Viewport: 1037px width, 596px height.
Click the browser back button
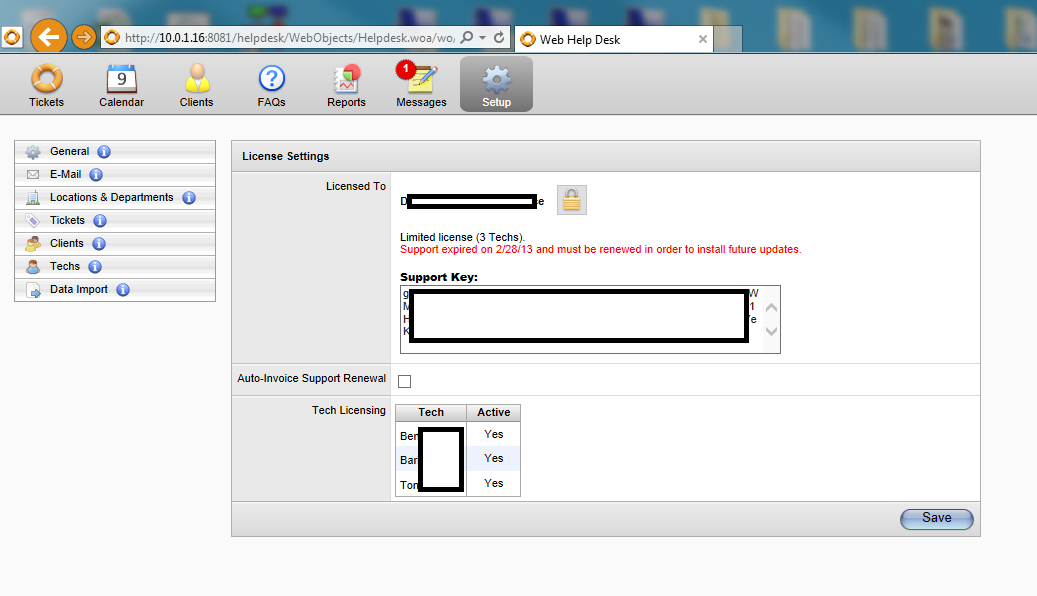48,37
